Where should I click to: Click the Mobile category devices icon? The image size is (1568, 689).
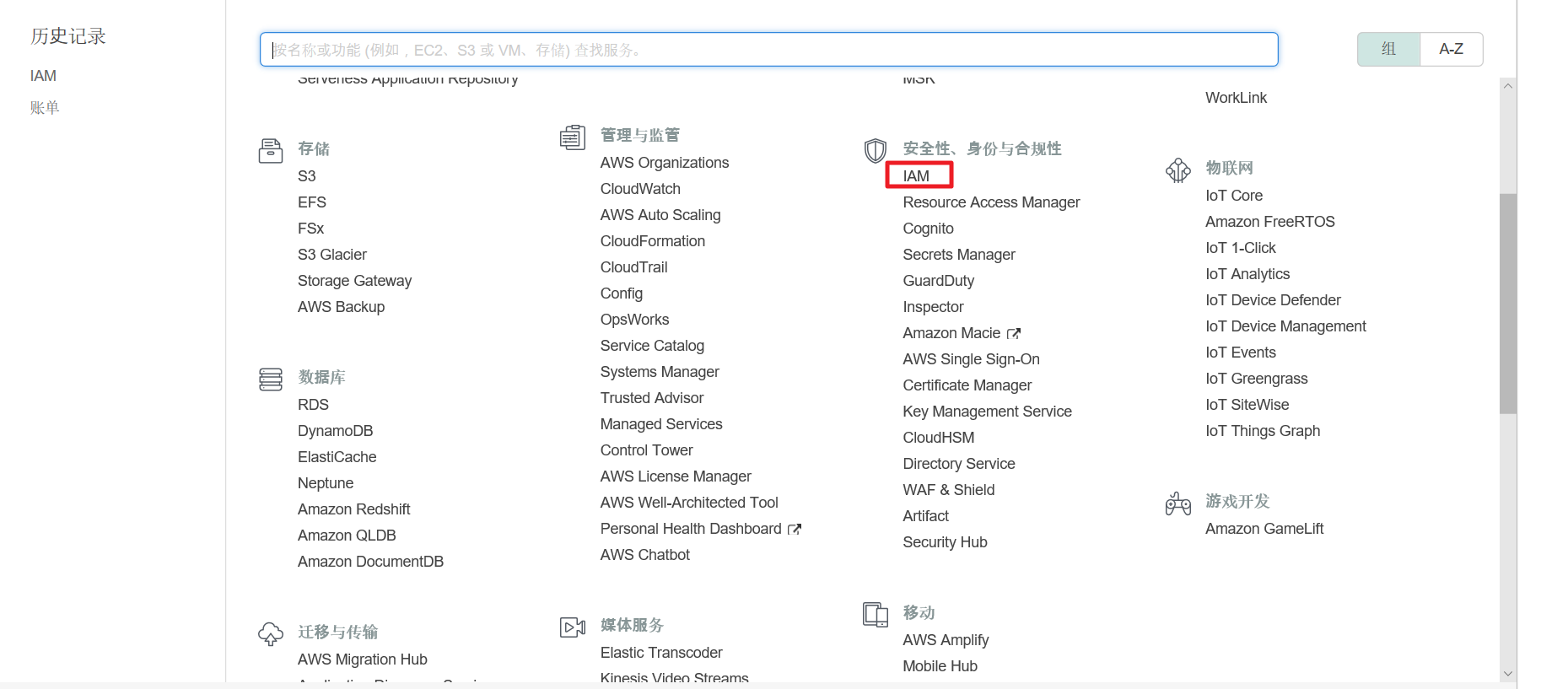point(875,615)
